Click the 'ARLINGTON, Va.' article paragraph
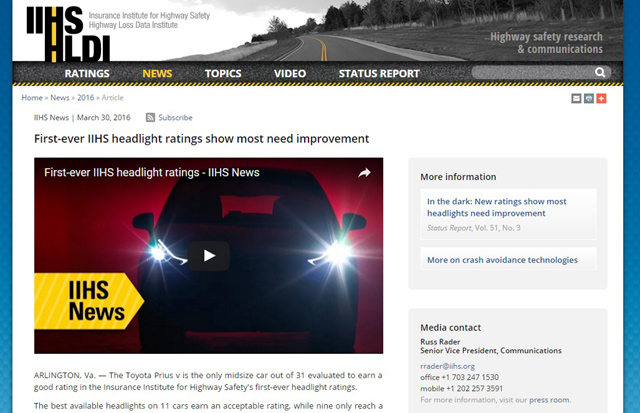 pyautogui.click(x=208, y=381)
